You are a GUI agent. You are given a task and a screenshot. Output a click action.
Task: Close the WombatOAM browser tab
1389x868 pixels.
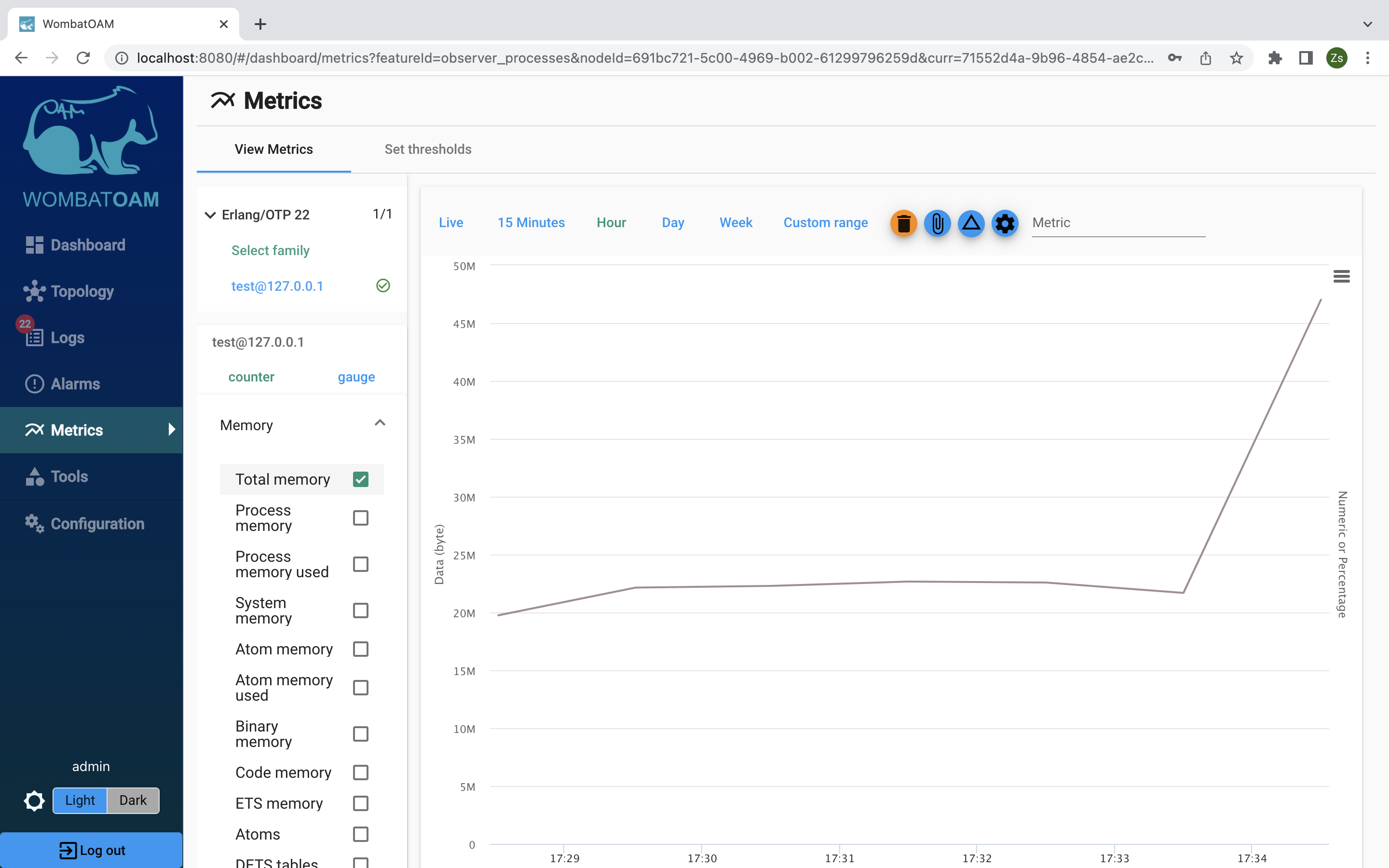pos(224,24)
